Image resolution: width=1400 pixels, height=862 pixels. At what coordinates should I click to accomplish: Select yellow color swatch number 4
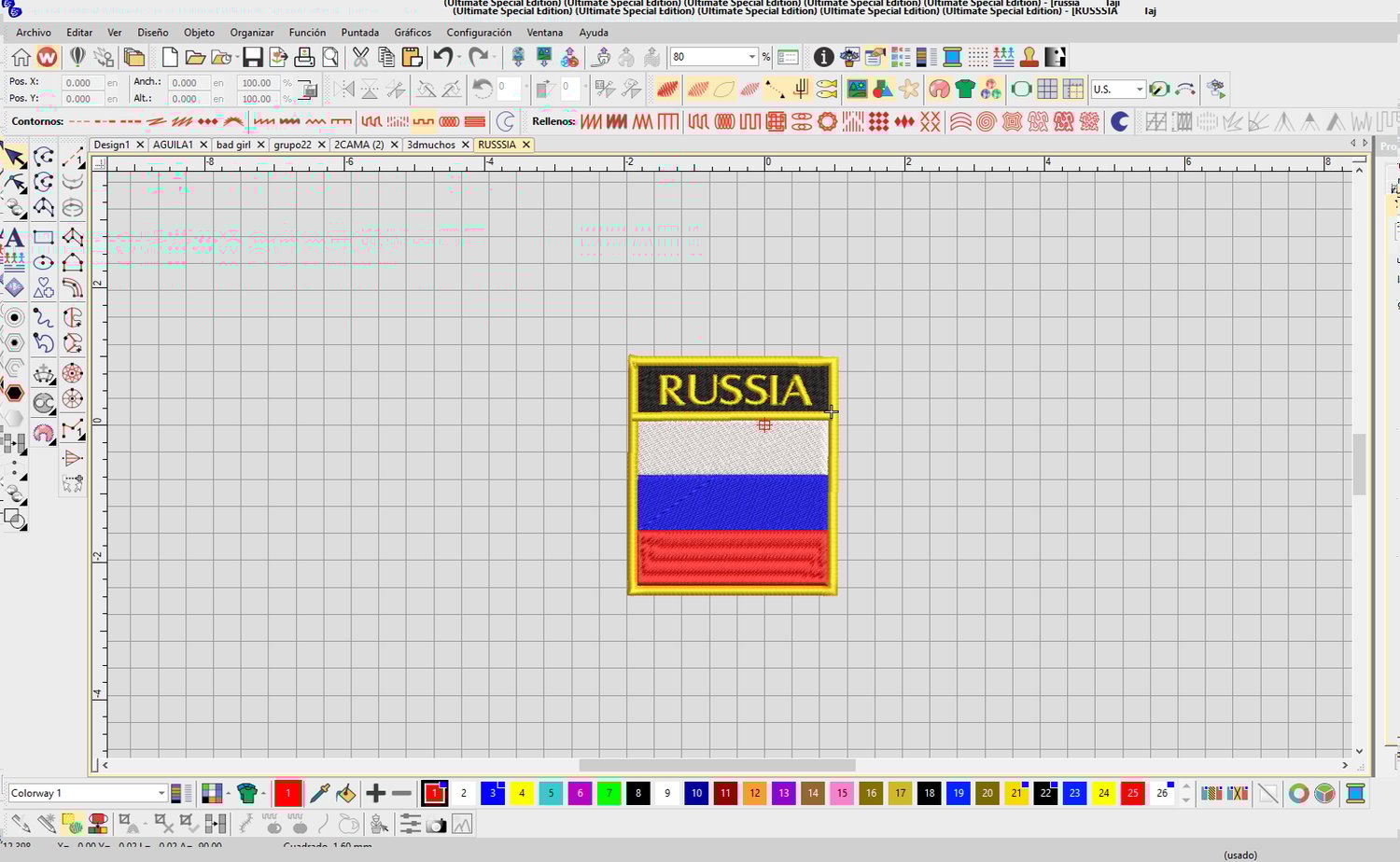click(522, 794)
